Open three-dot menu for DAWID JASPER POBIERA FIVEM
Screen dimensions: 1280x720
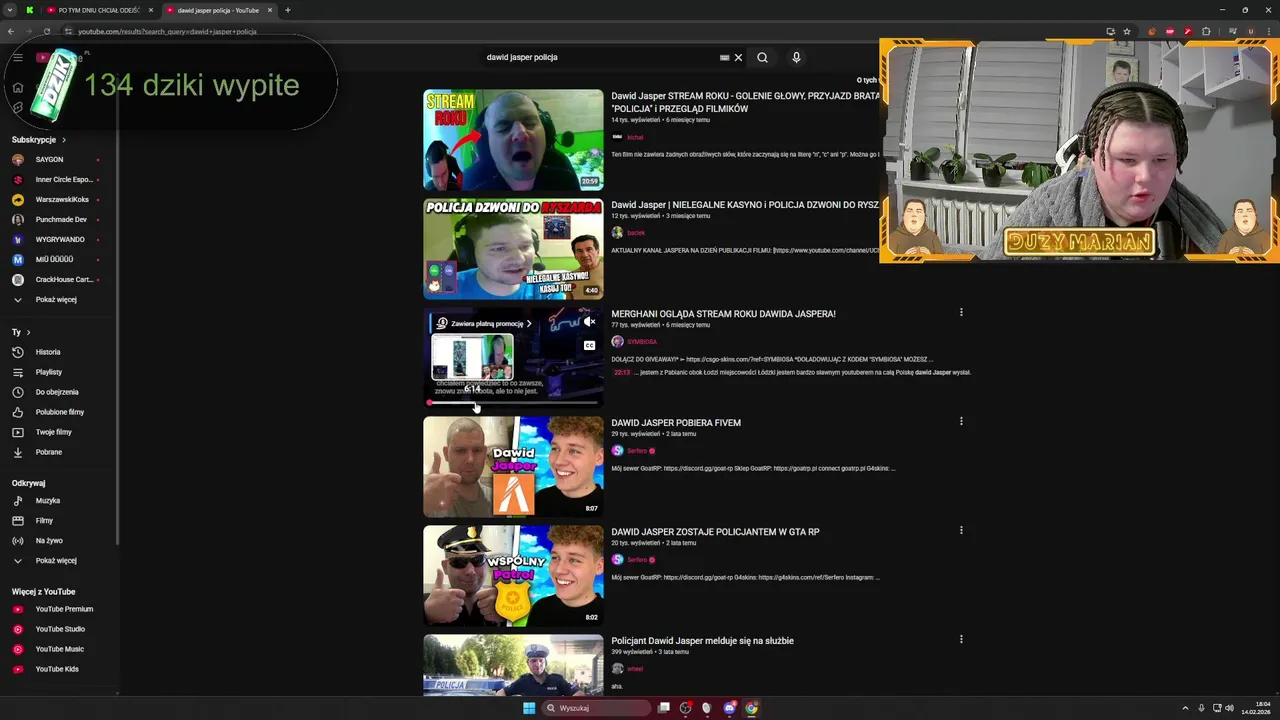click(961, 421)
